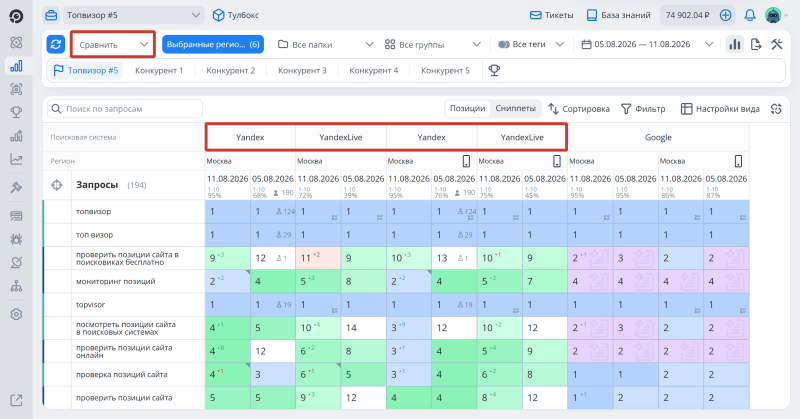This screenshot has height=419, width=800.
Task: Select the query проверка позиций сайта
Action: pos(121,374)
